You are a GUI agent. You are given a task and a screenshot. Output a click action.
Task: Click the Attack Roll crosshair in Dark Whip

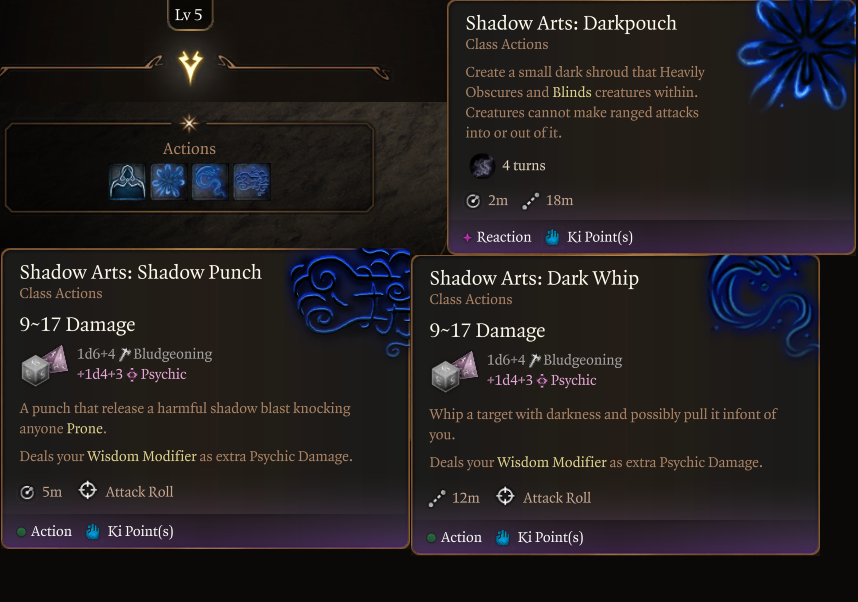[505, 497]
